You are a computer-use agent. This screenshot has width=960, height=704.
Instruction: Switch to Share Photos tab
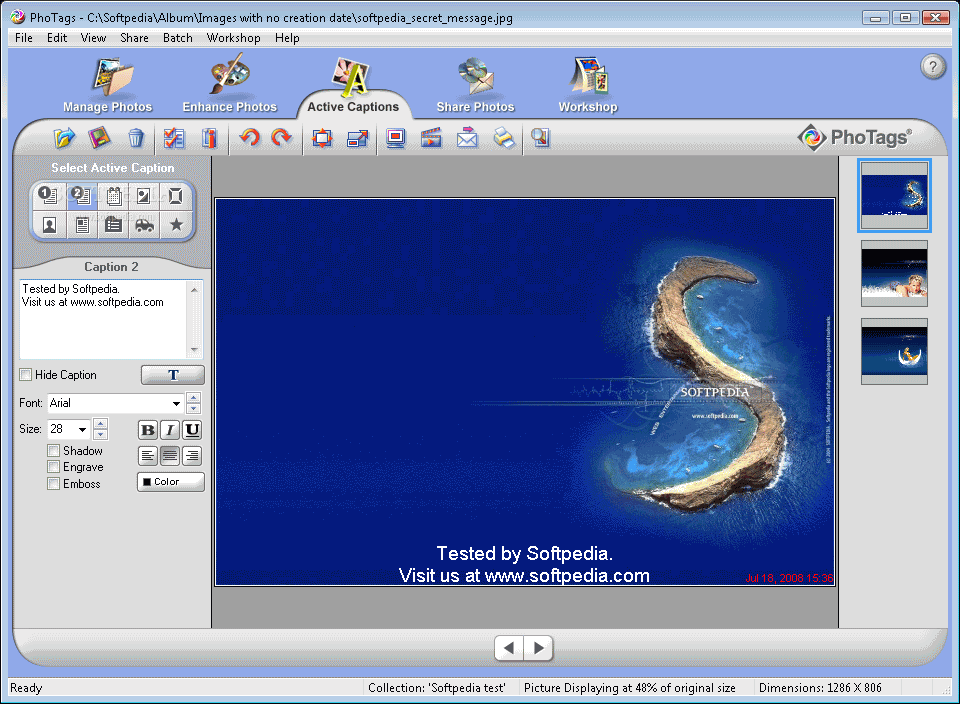pos(476,86)
